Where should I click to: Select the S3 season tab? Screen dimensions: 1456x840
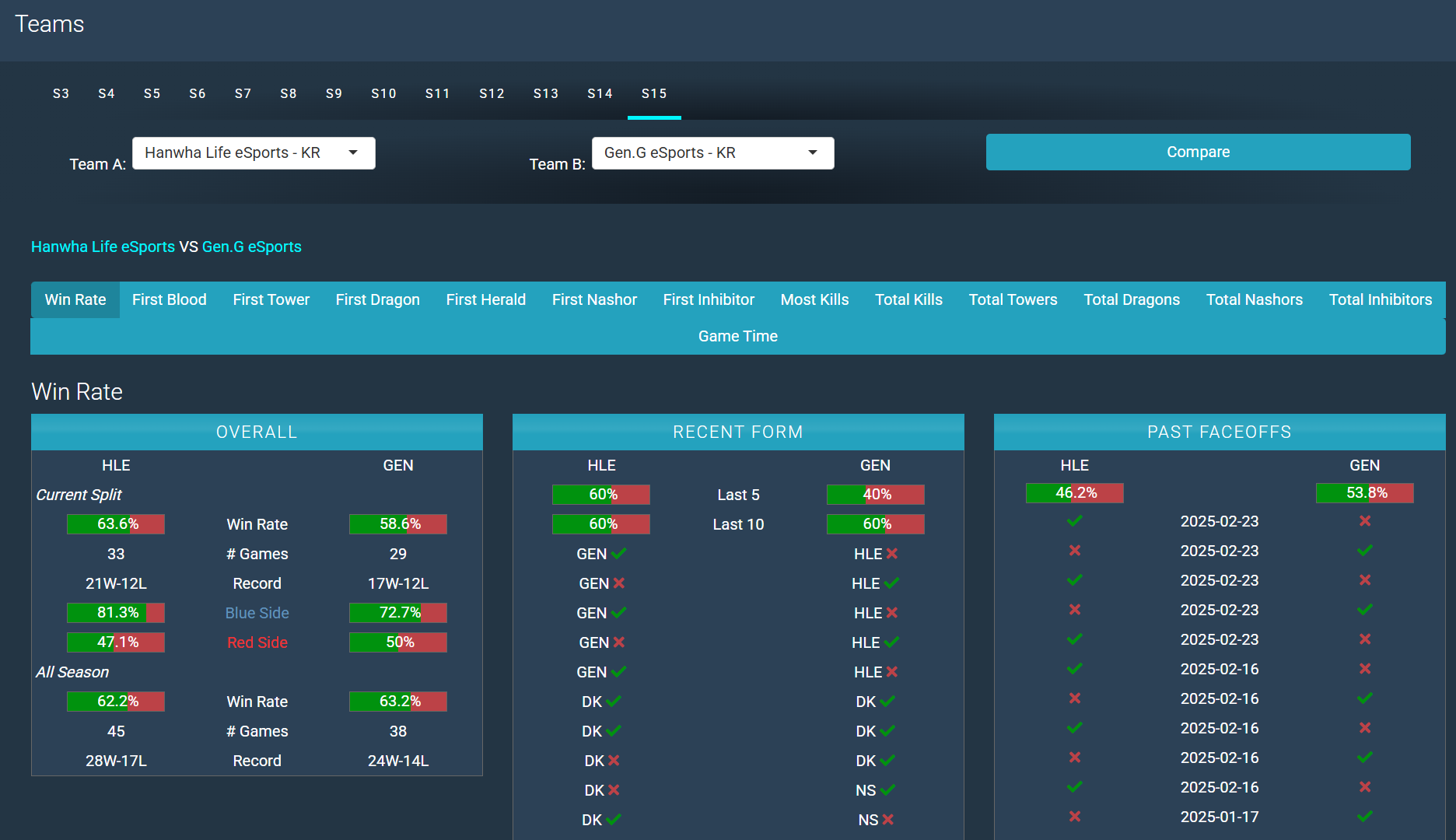61,93
